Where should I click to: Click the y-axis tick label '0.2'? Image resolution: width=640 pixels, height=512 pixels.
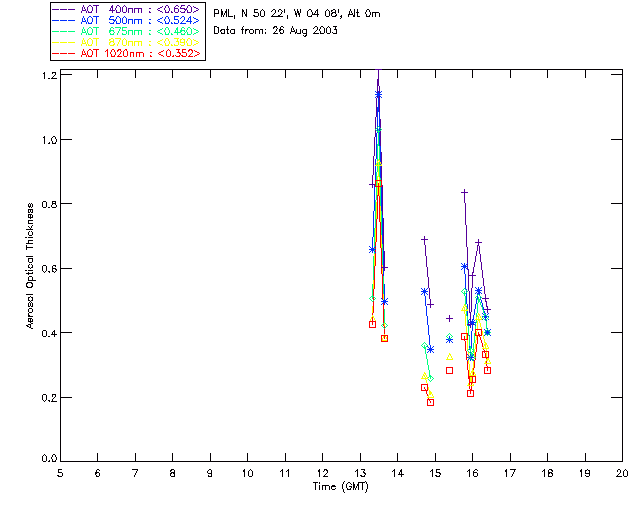[49, 397]
